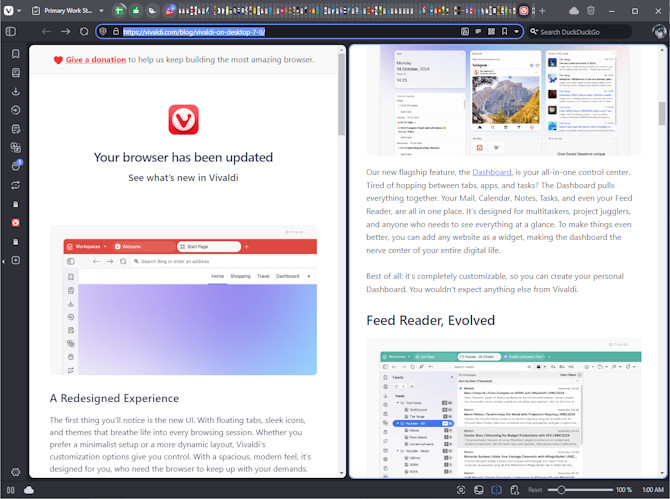
Task: Open the Dashboard link in article
Action: click(491, 172)
